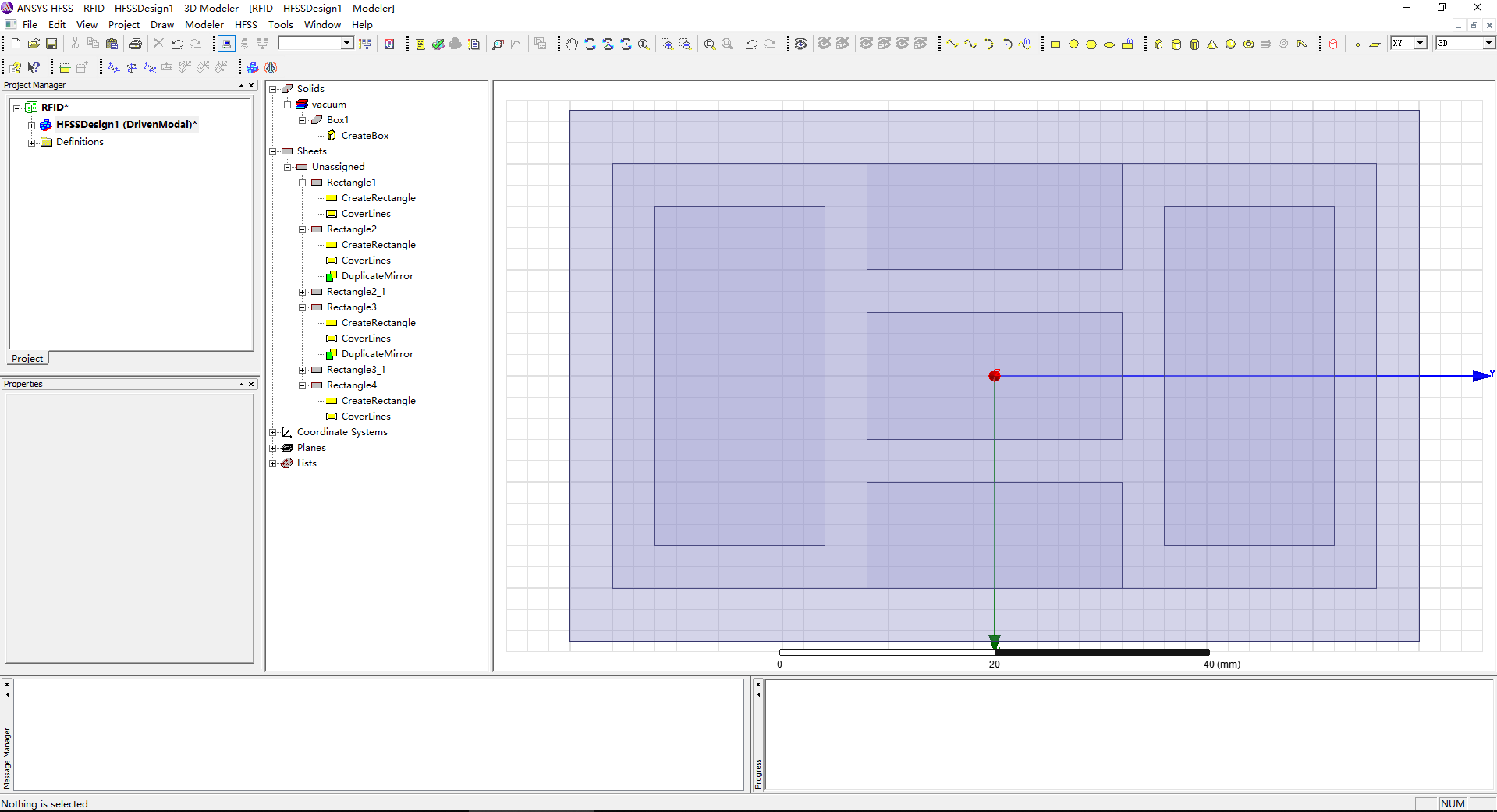Switch to the Project tab

(x=27, y=359)
